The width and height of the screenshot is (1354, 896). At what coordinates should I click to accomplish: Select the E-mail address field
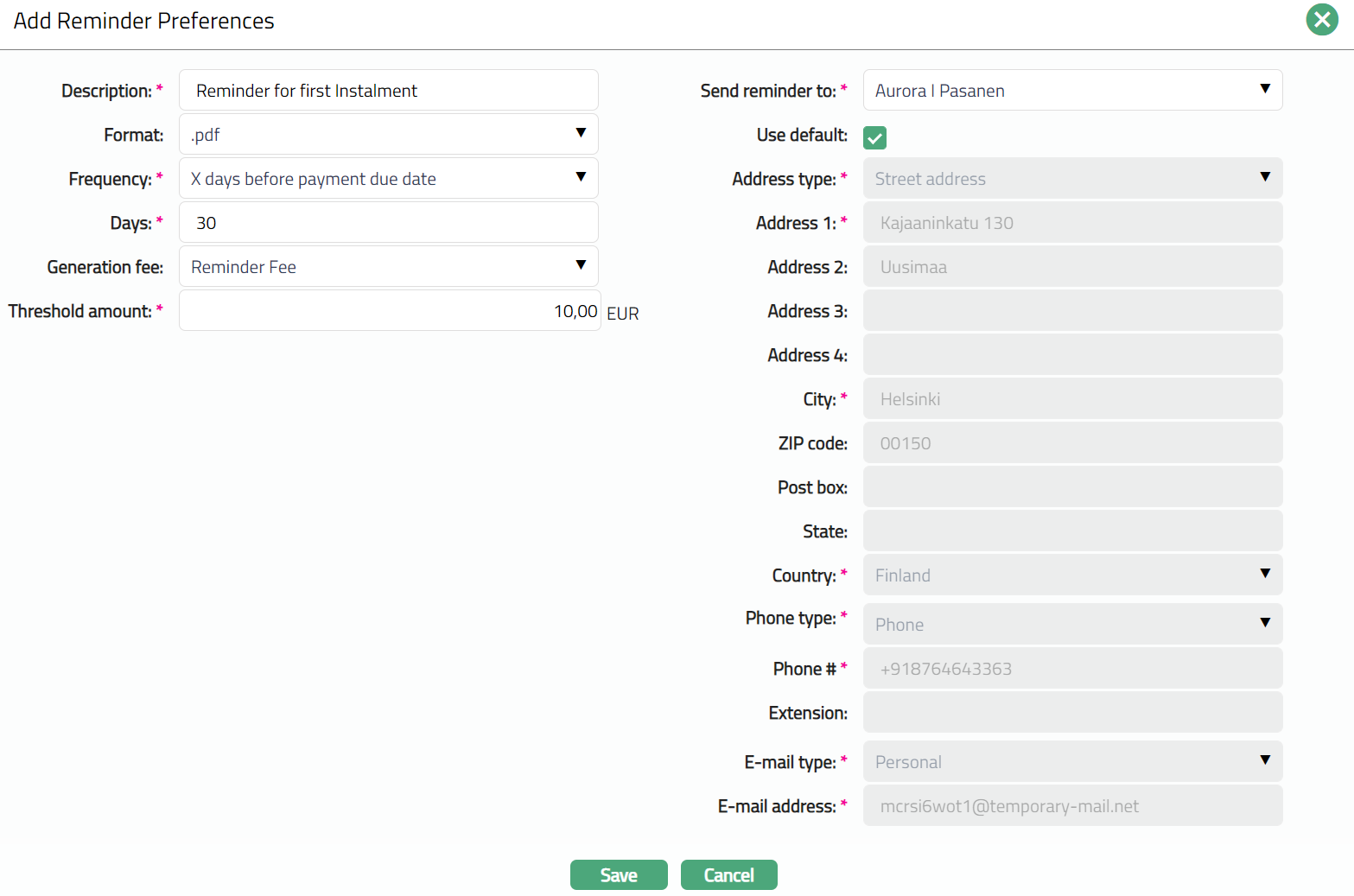click(x=1071, y=806)
